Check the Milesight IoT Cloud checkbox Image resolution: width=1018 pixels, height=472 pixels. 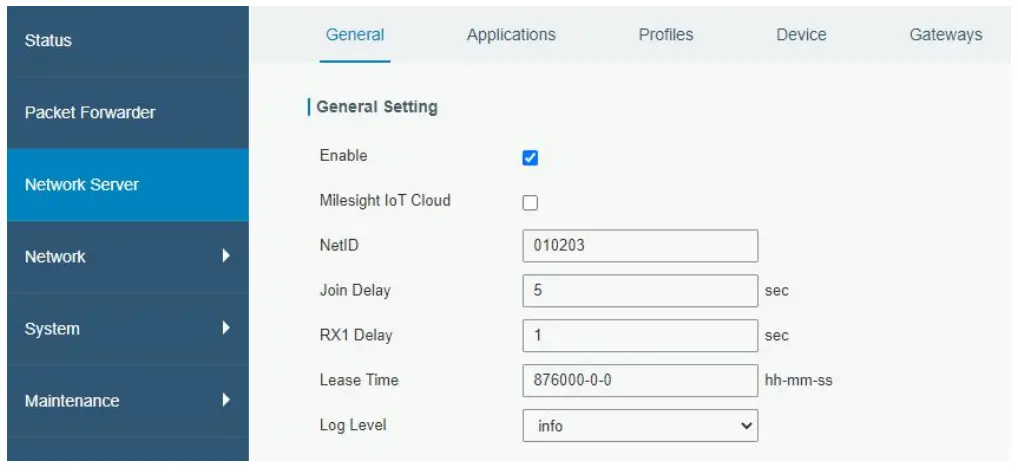(x=530, y=203)
